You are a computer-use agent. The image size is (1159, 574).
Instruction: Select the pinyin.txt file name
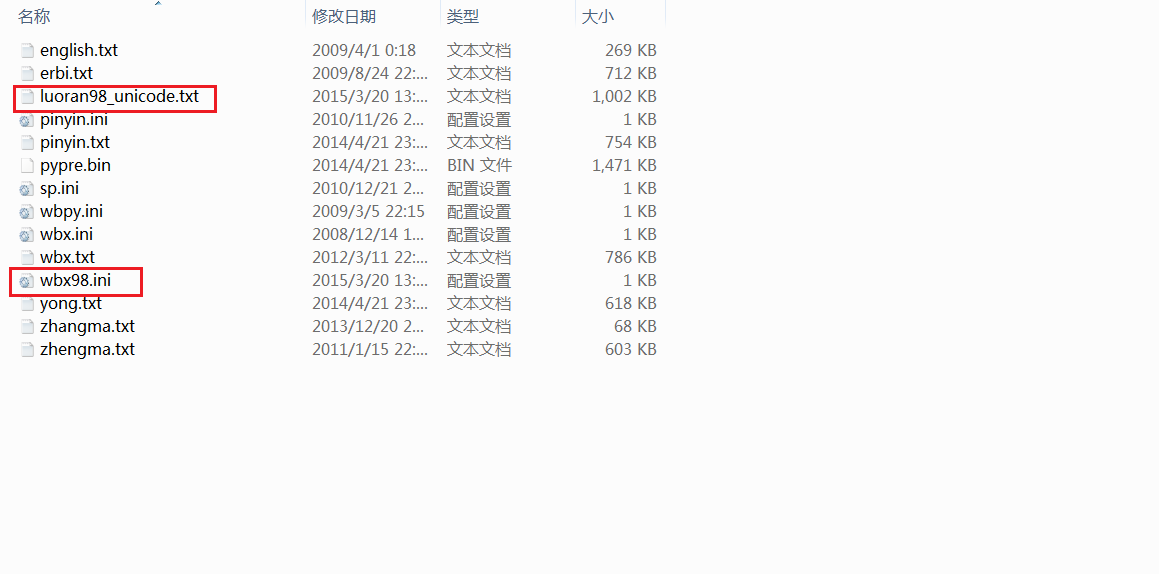[x=75, y=143]
